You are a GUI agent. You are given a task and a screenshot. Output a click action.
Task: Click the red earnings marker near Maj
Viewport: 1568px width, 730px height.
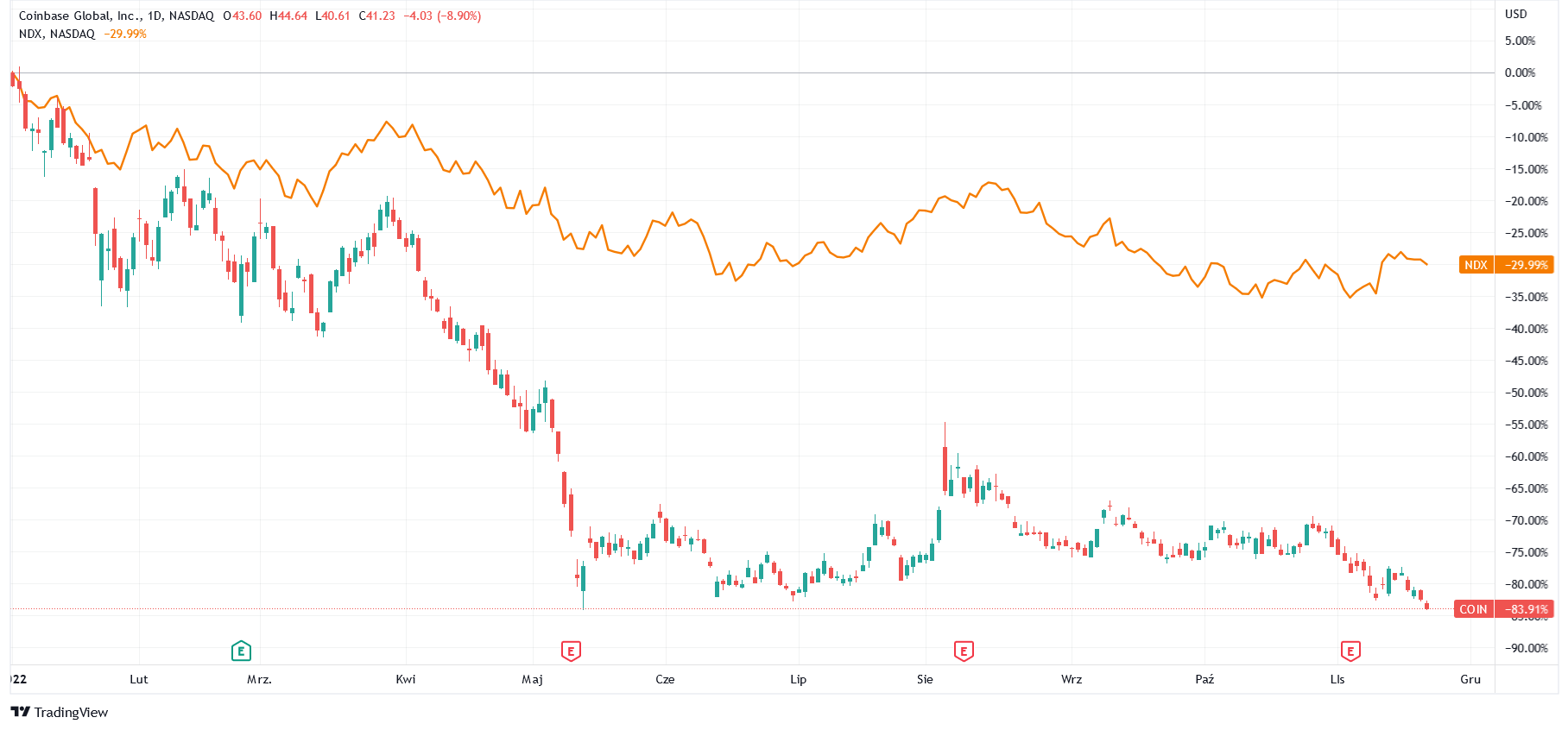click(571, 651)
